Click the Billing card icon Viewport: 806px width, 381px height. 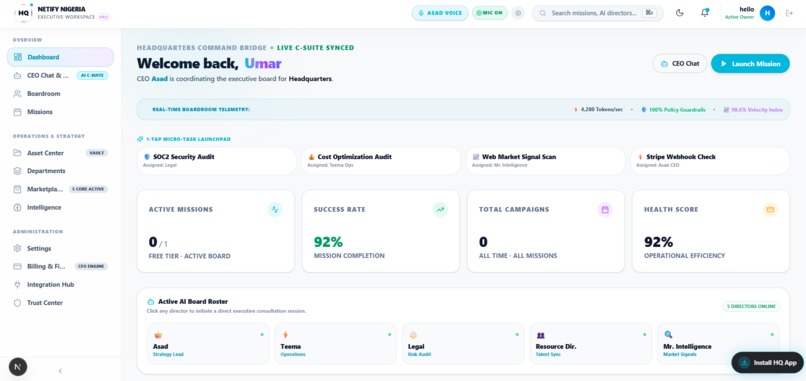point(17,266)
